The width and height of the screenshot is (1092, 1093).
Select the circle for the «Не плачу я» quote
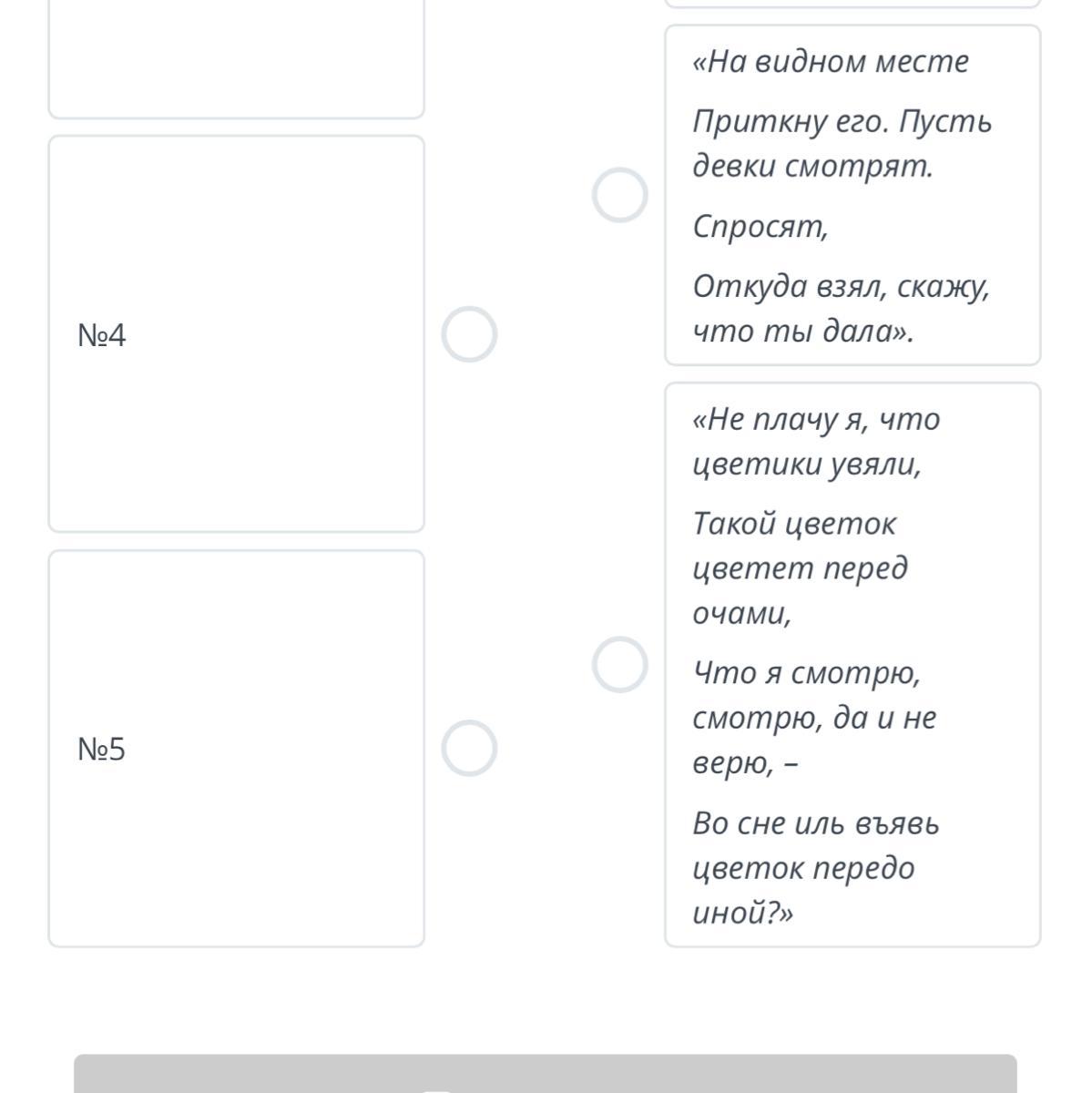[619, 664]
